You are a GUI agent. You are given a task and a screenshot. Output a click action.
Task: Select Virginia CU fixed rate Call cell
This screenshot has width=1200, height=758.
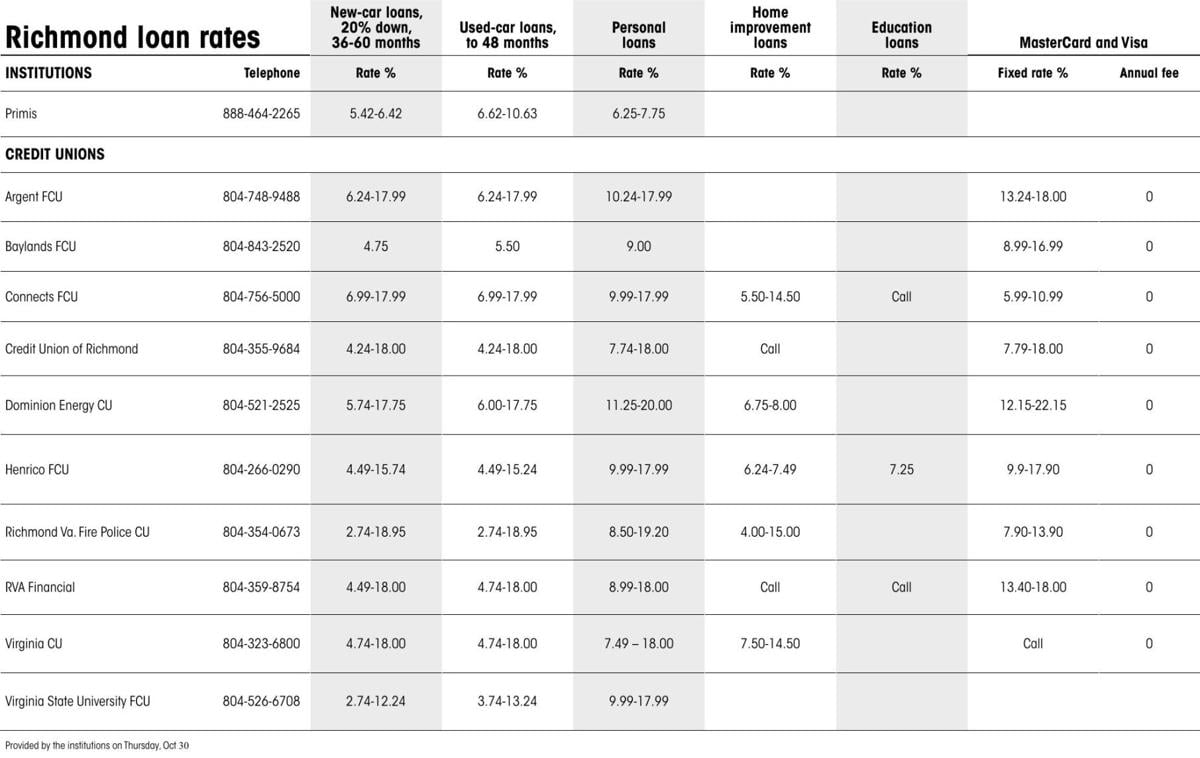coord(1033,644)
